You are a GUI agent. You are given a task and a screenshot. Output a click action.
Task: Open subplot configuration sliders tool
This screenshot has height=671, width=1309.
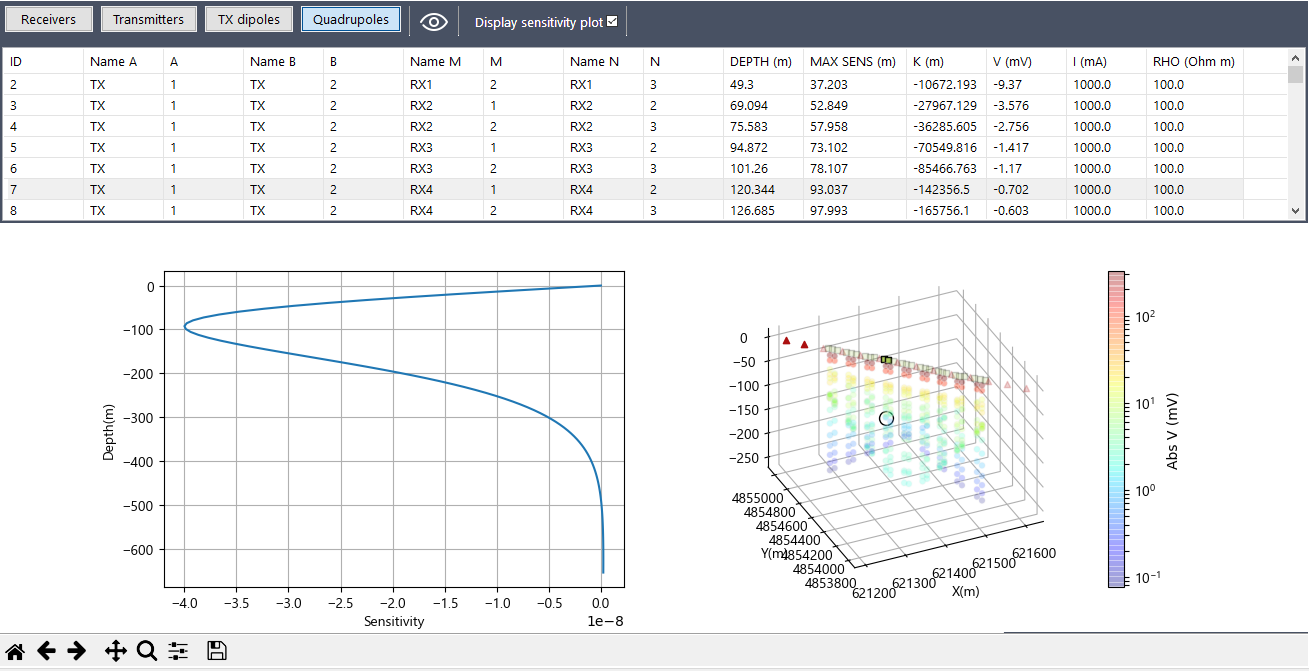pos(178,651)
